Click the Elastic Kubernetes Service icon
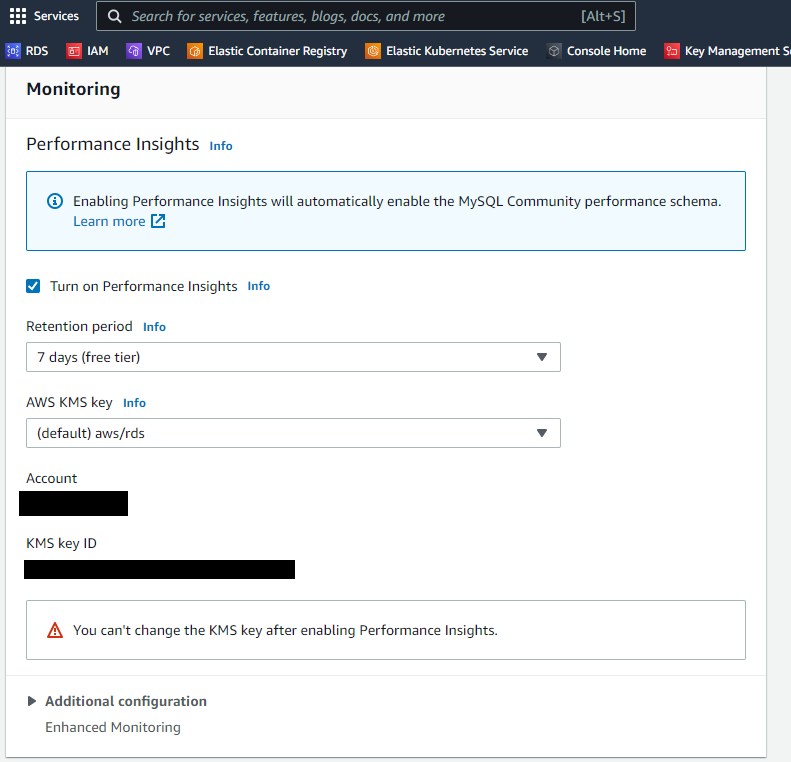791x762 pixels. pos(373,51)
